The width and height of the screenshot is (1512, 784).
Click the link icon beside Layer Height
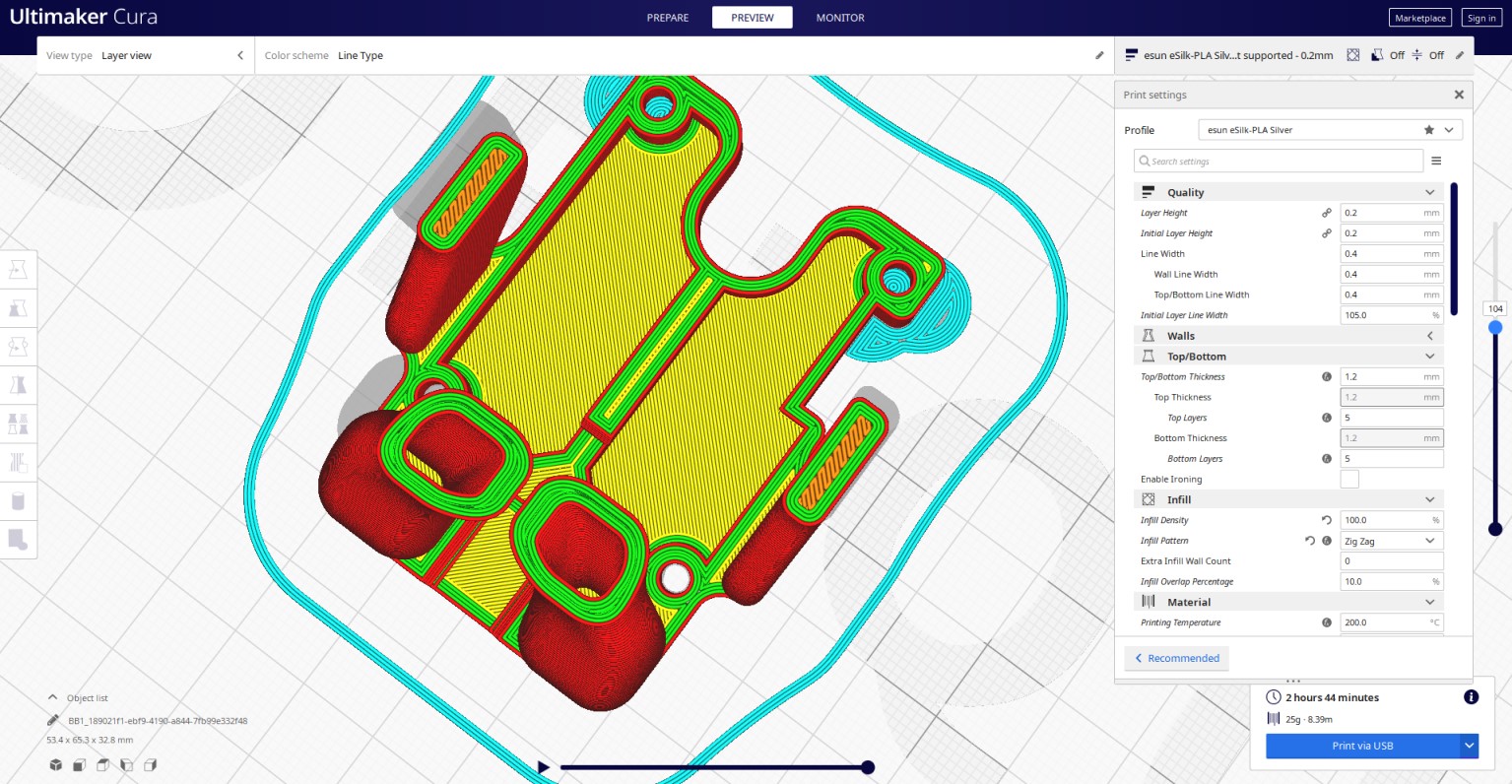tap(1327, 213)
